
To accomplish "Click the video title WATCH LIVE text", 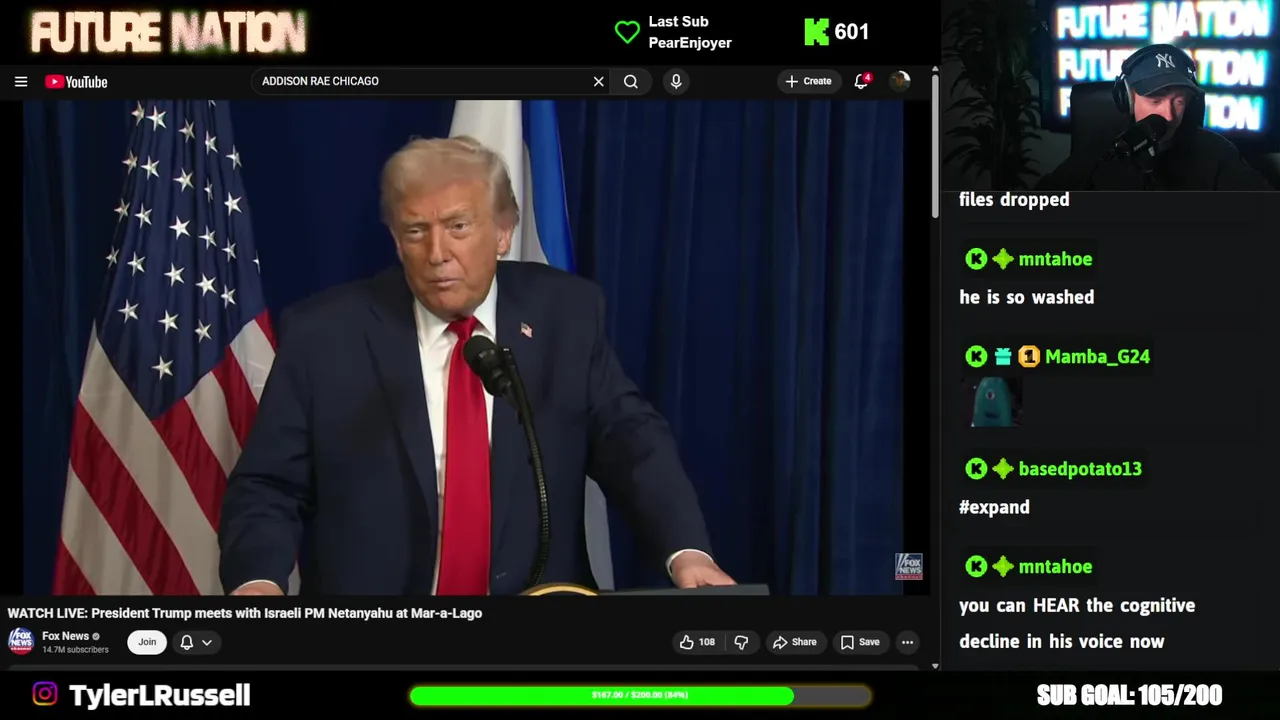I will (x=245, y=613).
